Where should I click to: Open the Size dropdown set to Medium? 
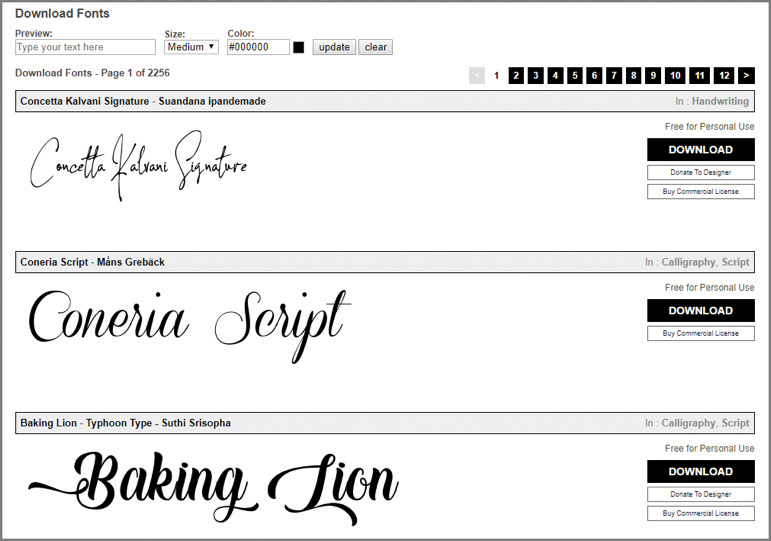[x=191, y=47]
